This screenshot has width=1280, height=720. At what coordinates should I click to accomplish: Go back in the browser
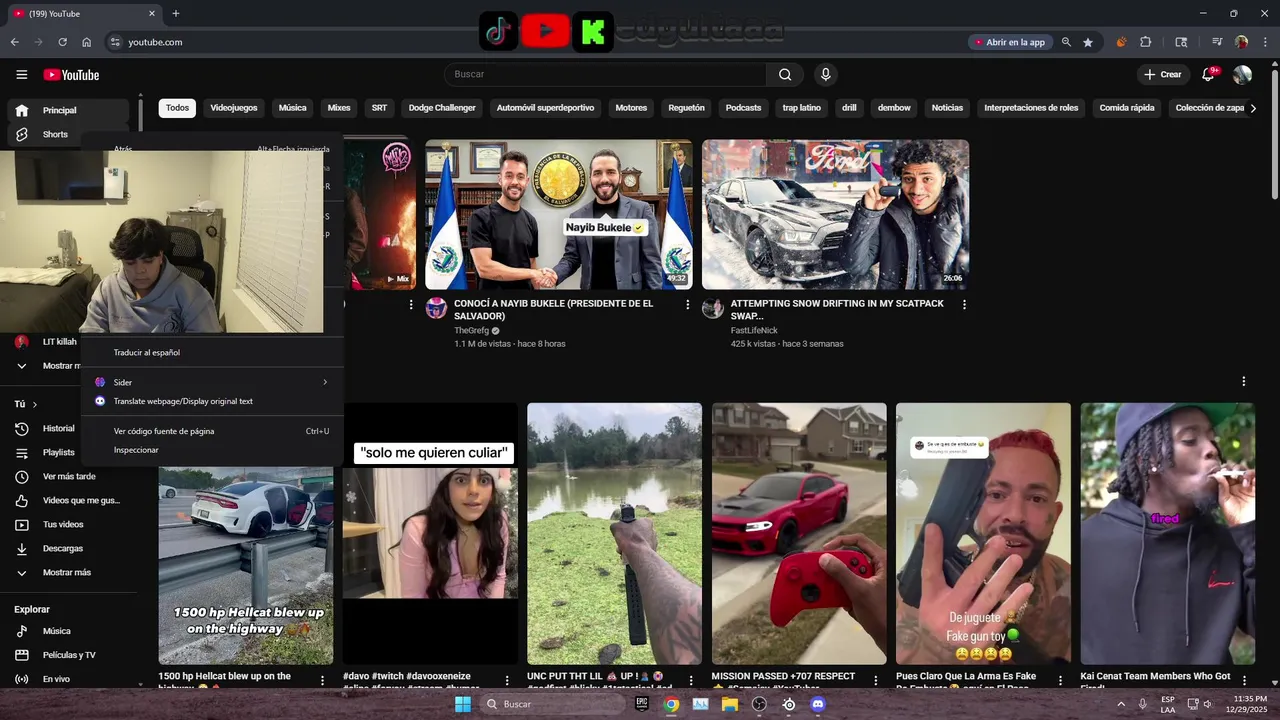pos(15,42)
